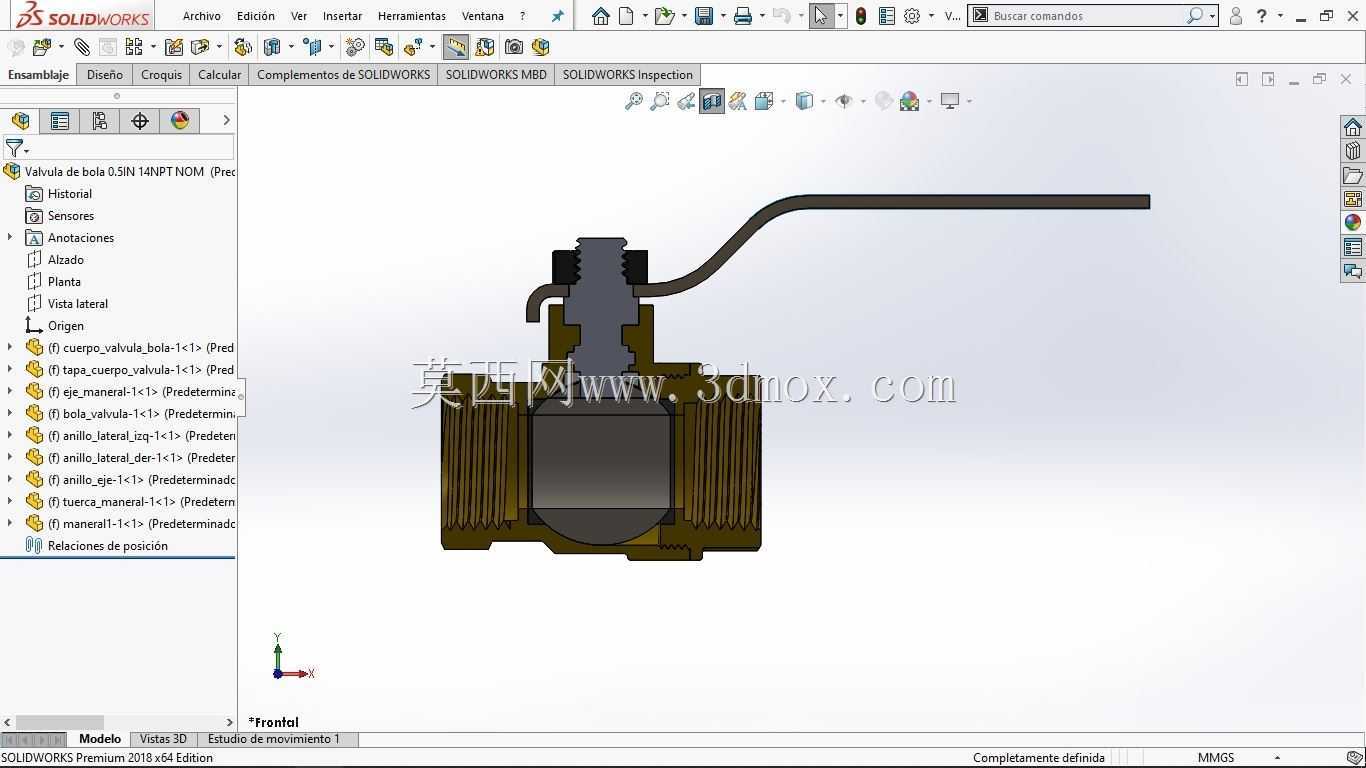Viewport: 1366px width, 768px height.
Task: Open Bill of Materials icon
Action: [x=384, y=47]
